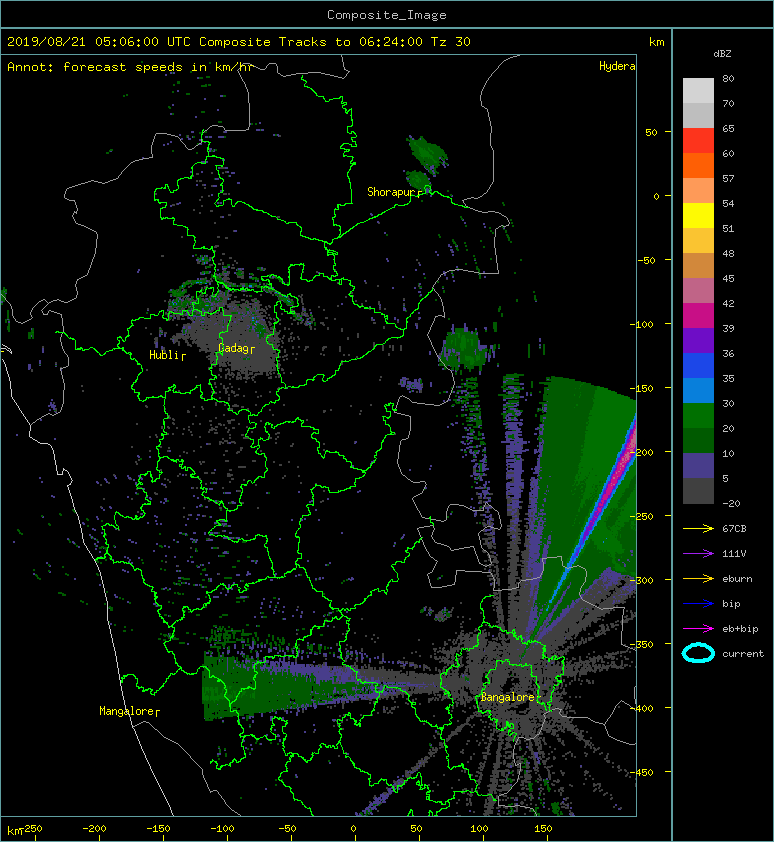Click the 'Annot: forecast speeds in km/hr' note
Screen dimensions: 774x842
pyautogui.click(x=131, y=67)
